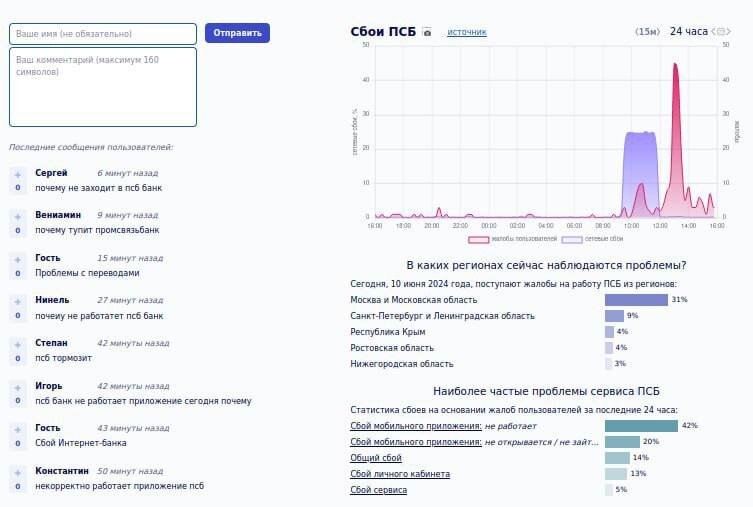
Task: Click the camera snapshot icon beside Сбои ПСБ
Action: tap(427, 32)
